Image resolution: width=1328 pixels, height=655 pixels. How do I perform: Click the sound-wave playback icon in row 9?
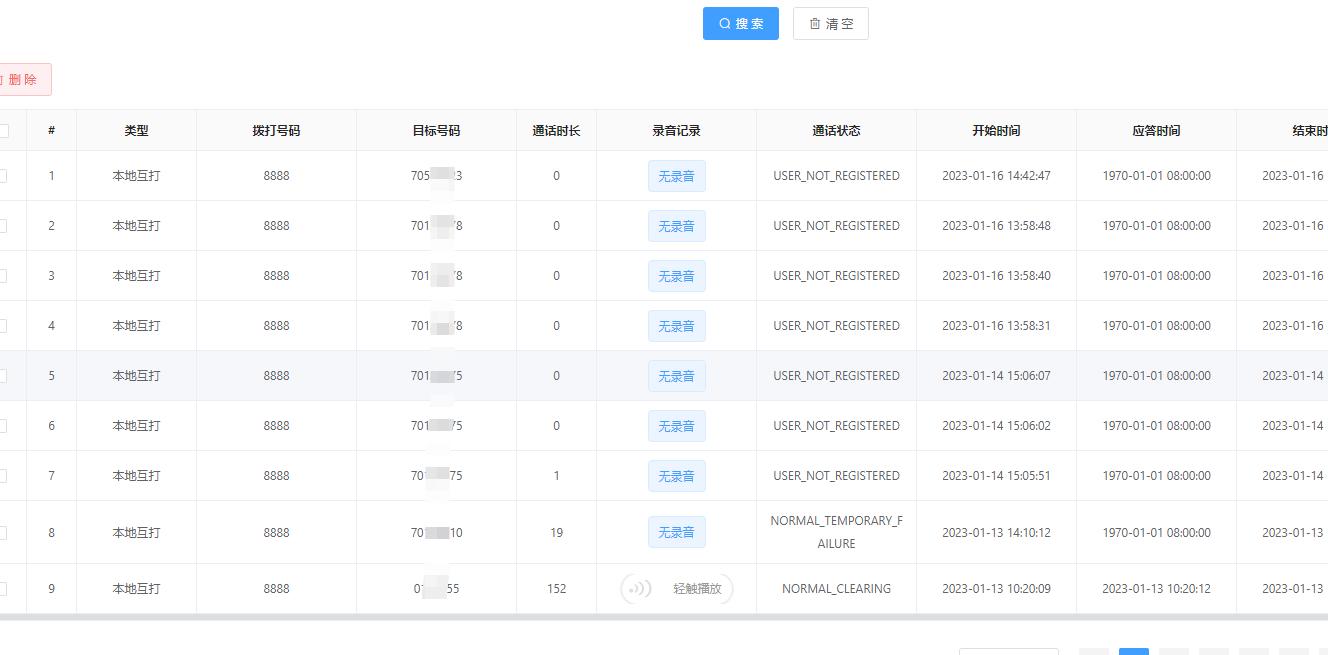coord(637,589)
